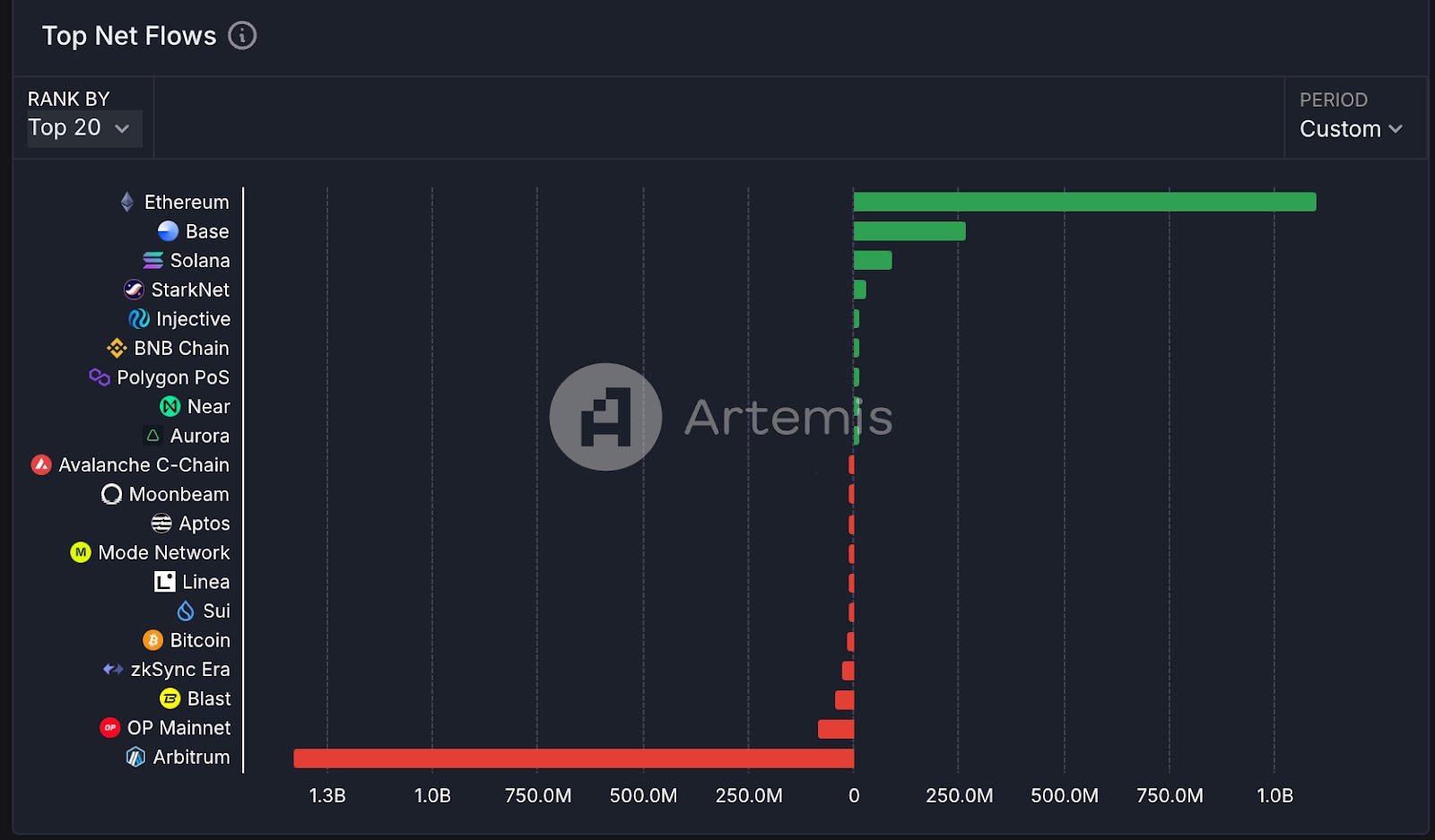Click the Aptos chain icon

(x=161, y=524)
